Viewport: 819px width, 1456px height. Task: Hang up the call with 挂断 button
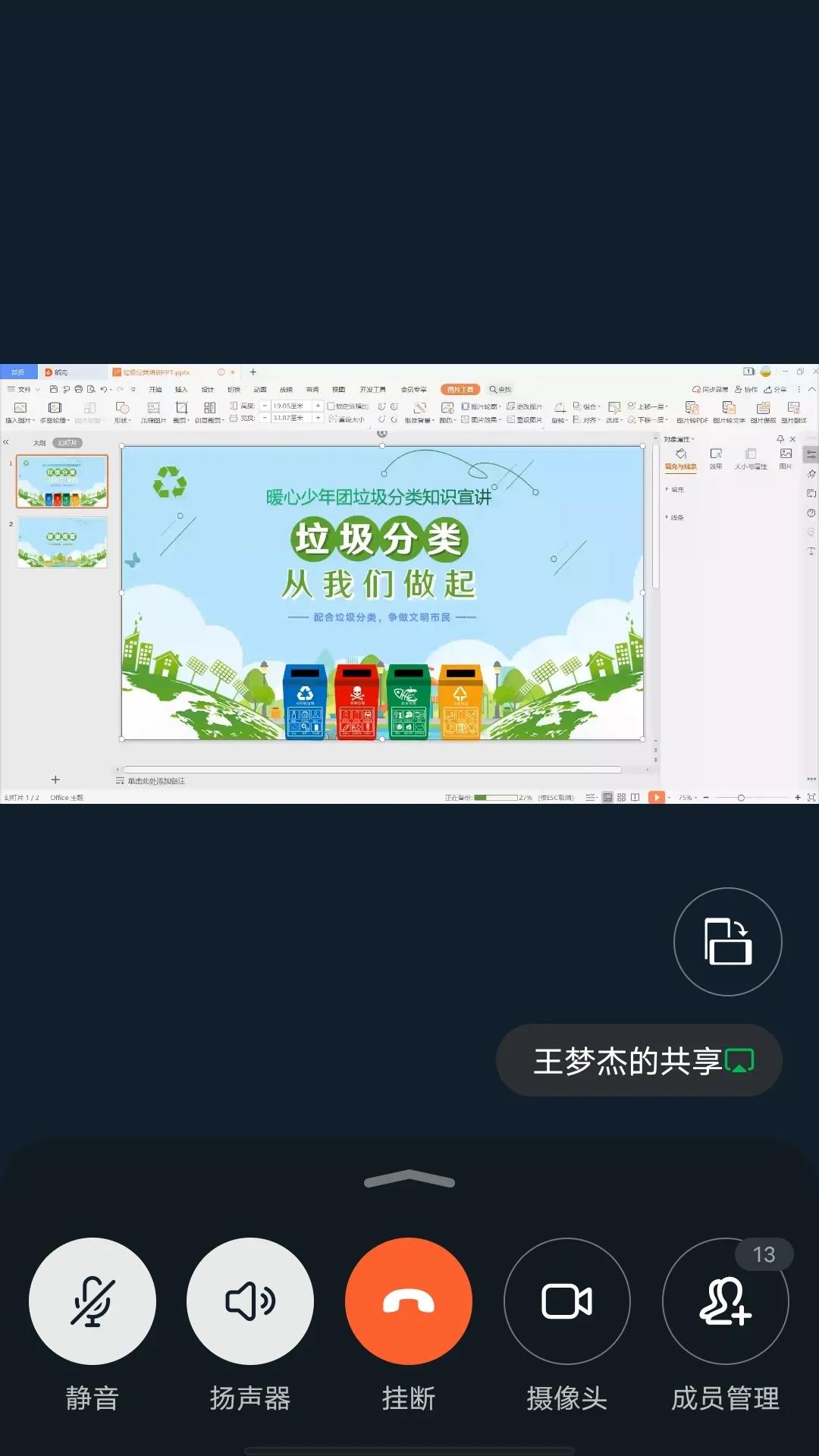click(408, 1301)
